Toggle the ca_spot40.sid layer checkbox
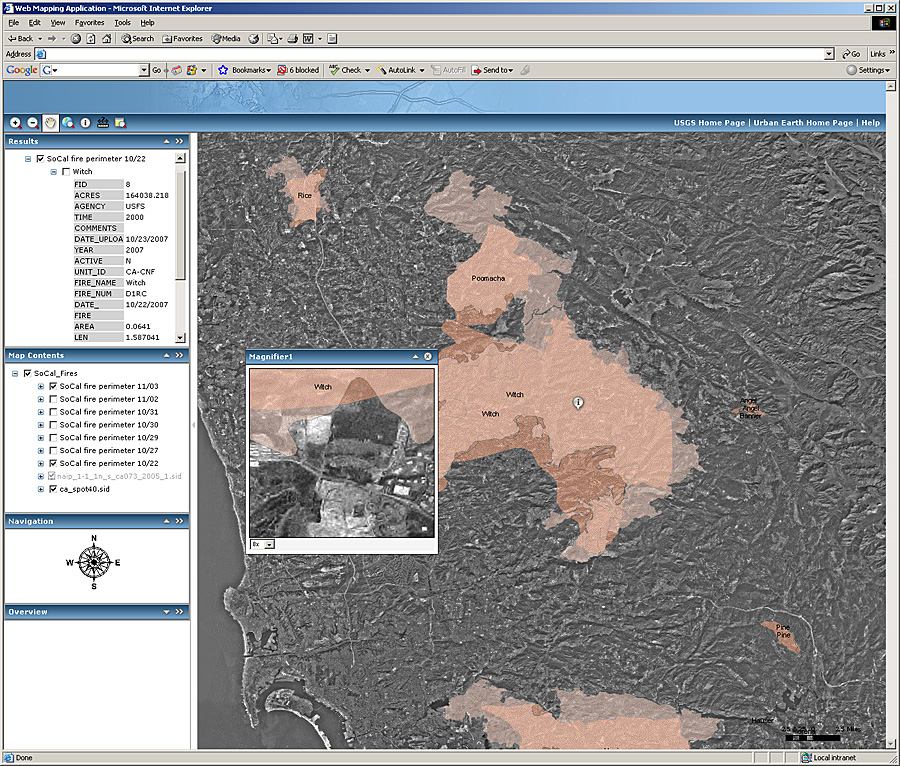This screenshot has height=766, width=900. [x=53, y=490]
